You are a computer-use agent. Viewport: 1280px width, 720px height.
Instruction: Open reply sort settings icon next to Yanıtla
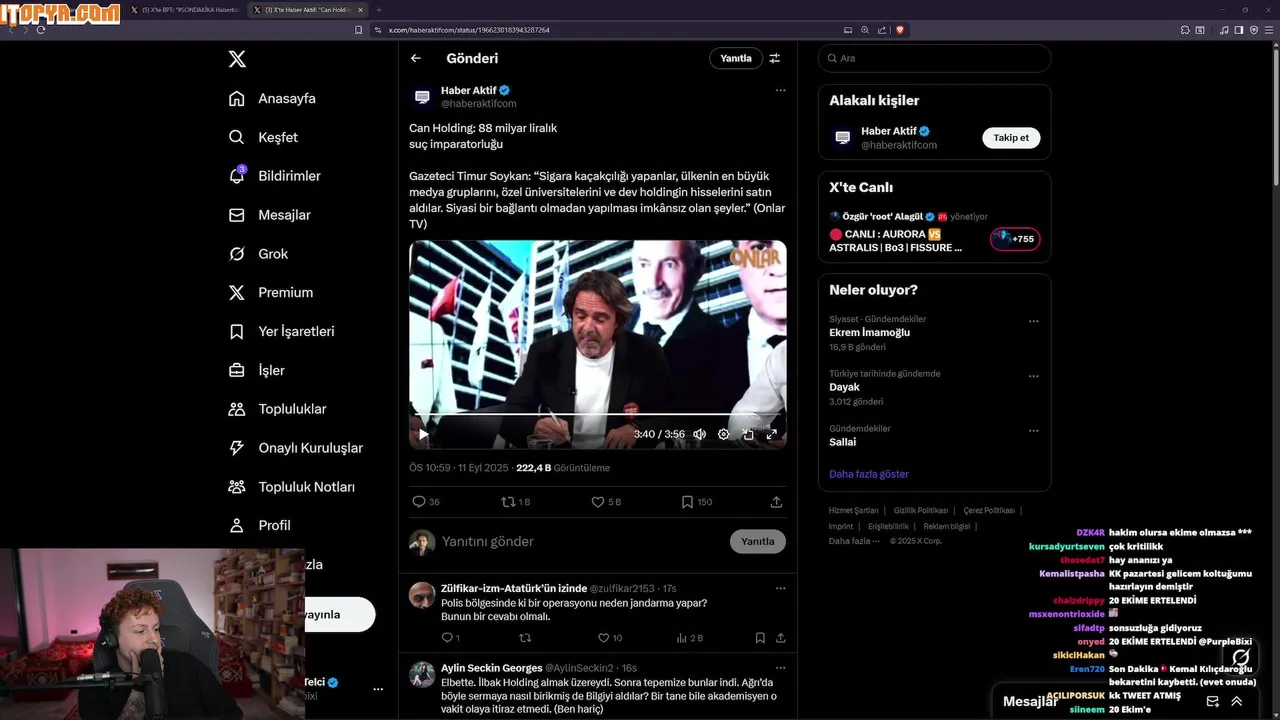(775, 58)
